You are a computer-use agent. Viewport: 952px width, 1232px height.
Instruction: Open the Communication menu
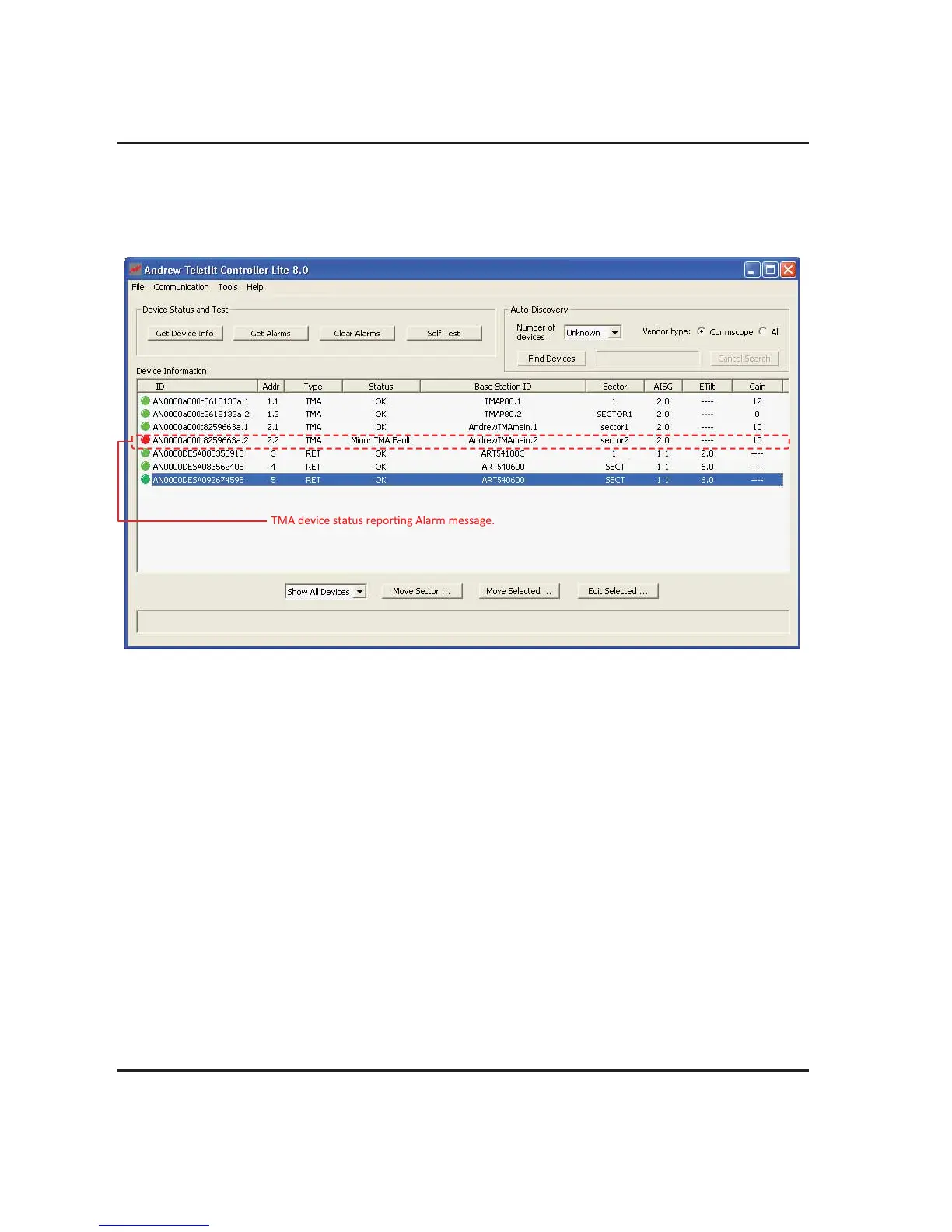click(181, 287)
